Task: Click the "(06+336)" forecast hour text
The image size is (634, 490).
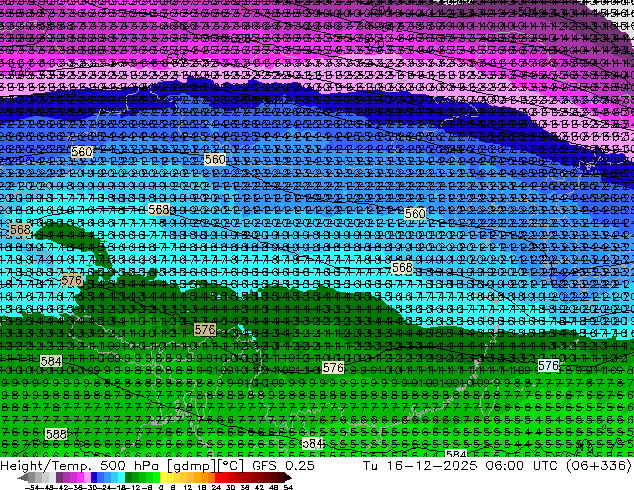Action: 600,465
